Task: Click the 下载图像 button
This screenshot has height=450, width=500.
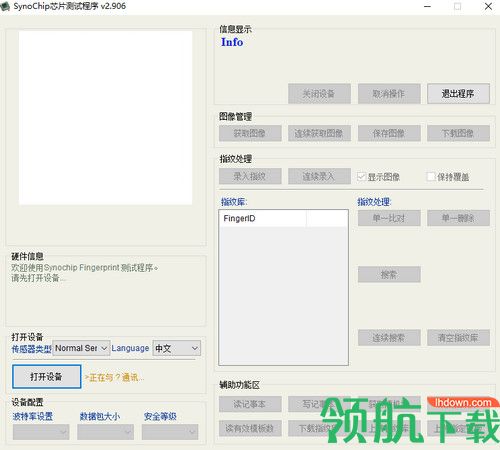Action: [458, 133]
